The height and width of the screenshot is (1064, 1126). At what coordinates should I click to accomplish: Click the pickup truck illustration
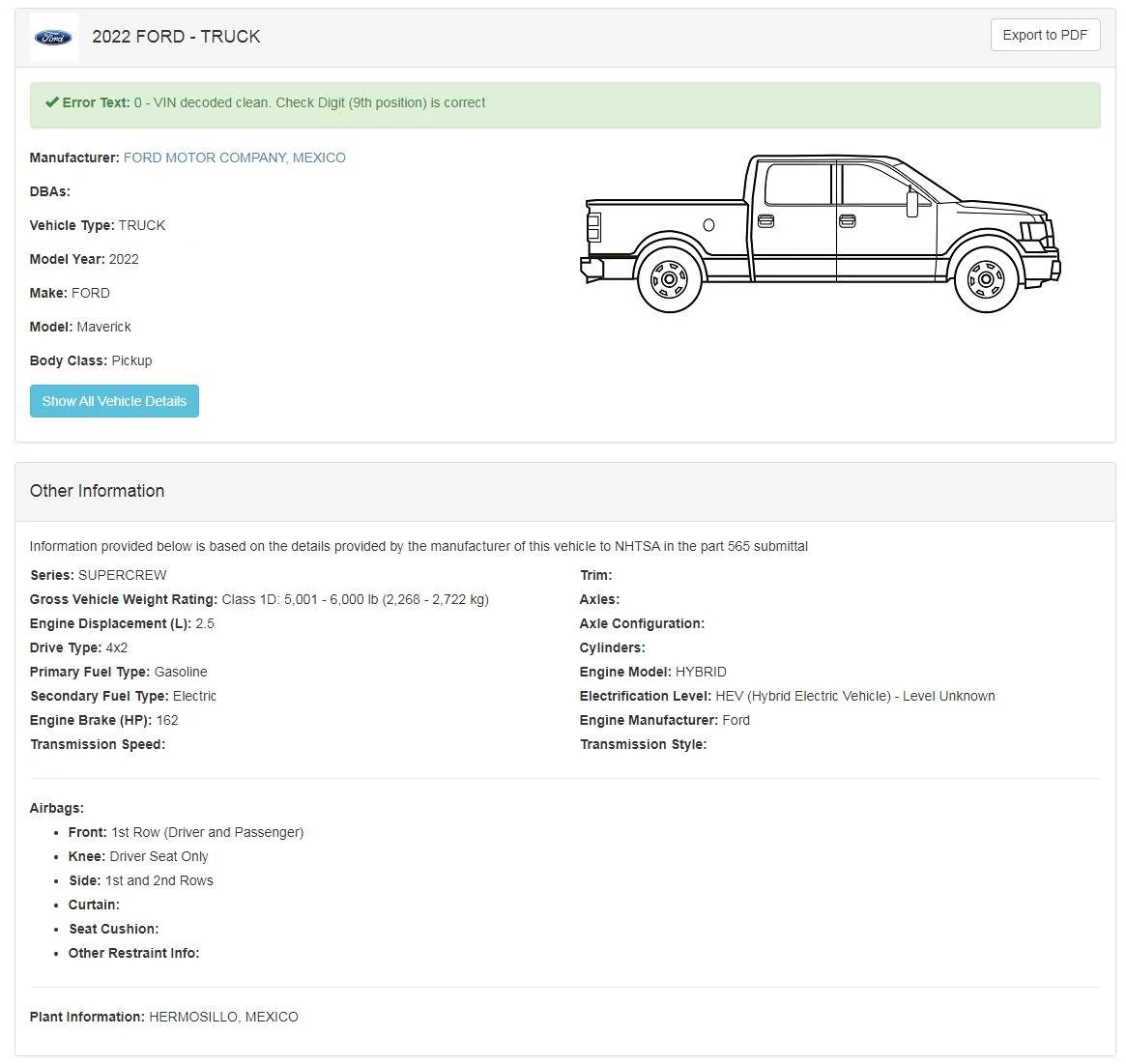click(820, 234)
